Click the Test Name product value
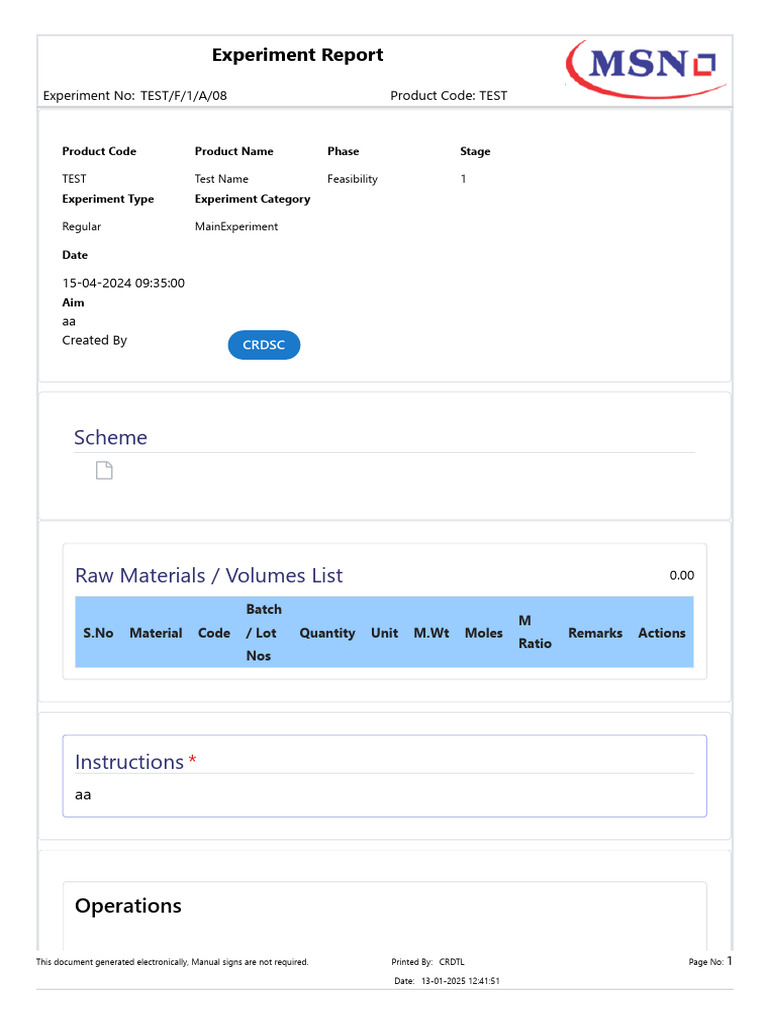The height and width of the screenshot is (1024, 768). (221, 179)
